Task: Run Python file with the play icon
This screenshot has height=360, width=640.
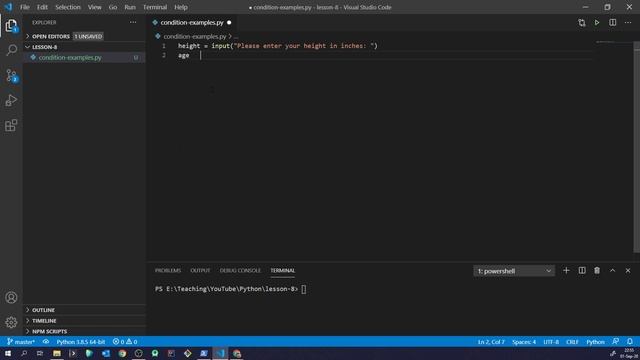Action: coord(597,23)
